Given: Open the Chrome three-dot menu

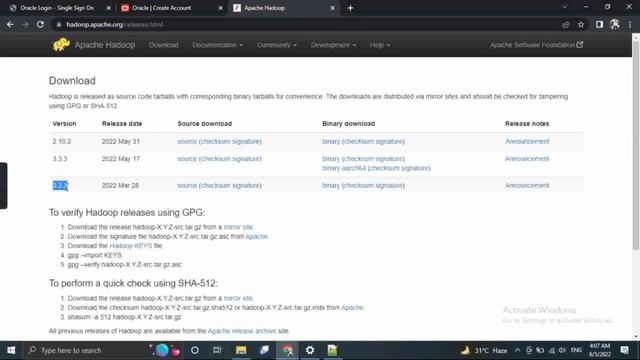Looking at the screenshot, I should pyautogui.click(x=630, y=24).
